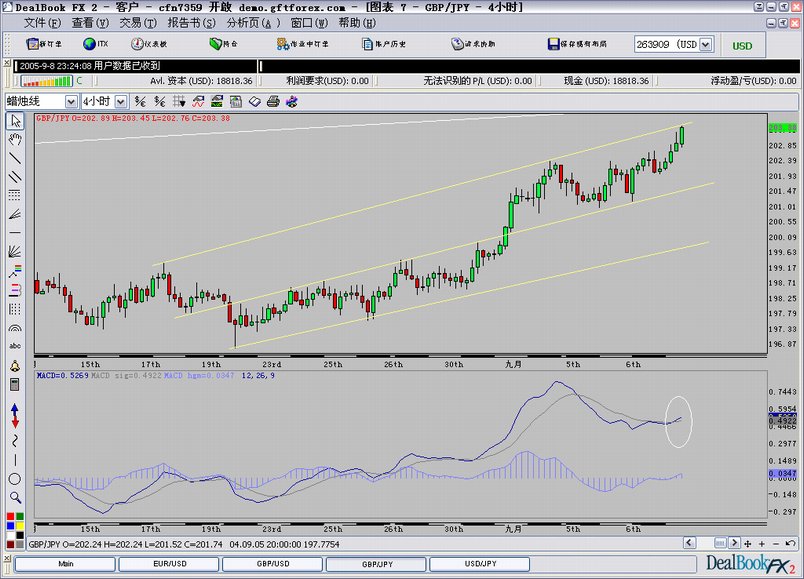The image size is (804, 579).
Task: Select the arrow pointer tool
Action: pos(15,121)
